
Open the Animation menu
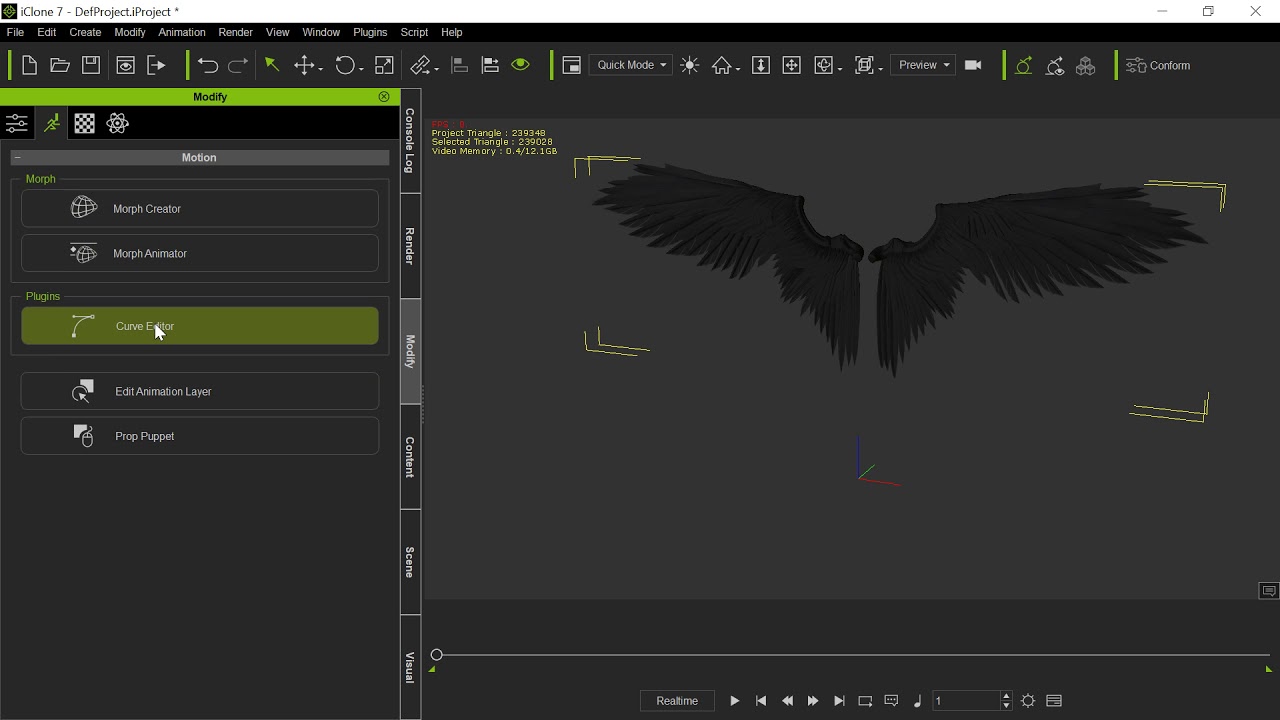click(182, 32)
